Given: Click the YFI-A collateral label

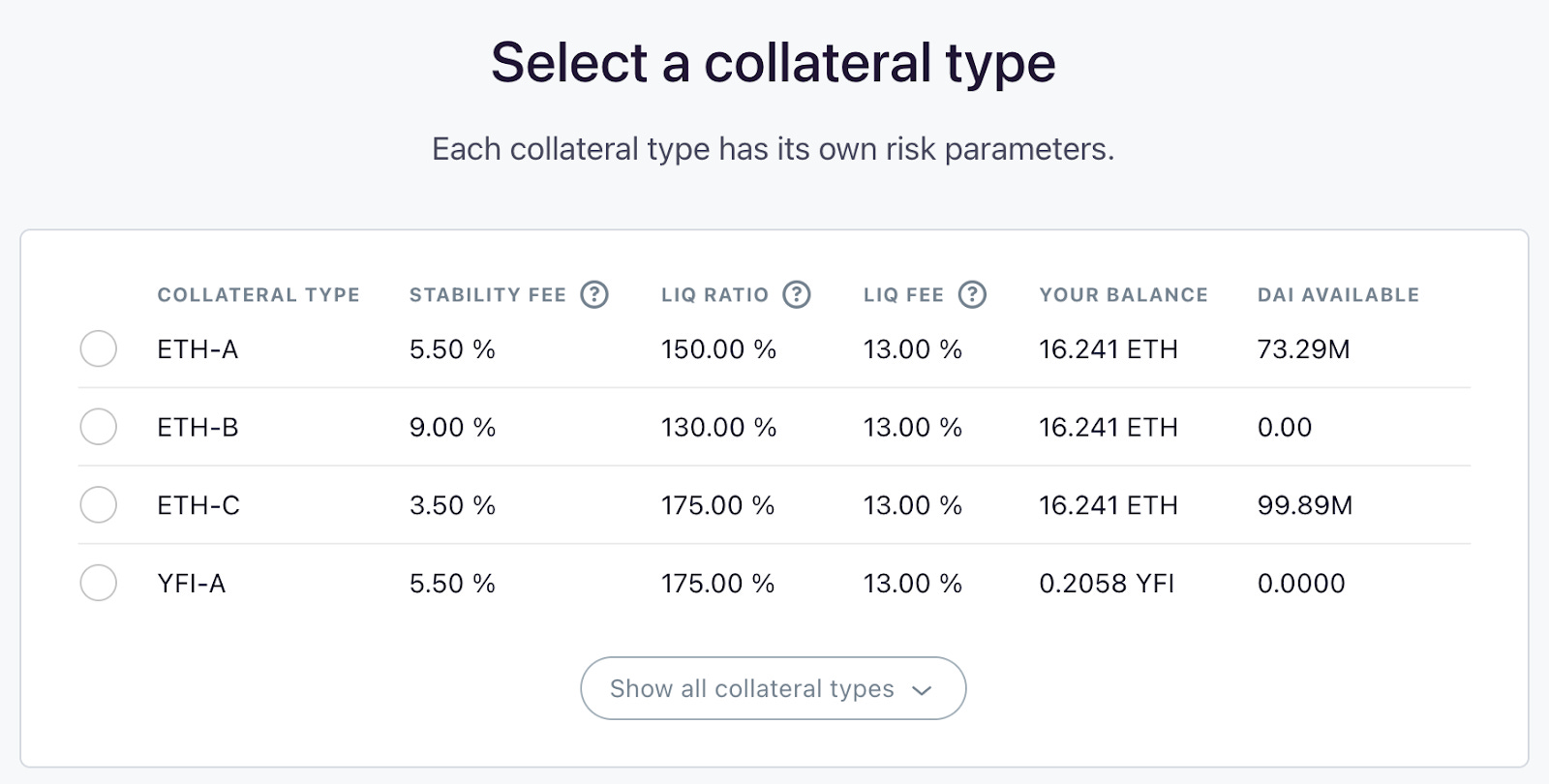Looking at the screenshot, I should 192,584.
